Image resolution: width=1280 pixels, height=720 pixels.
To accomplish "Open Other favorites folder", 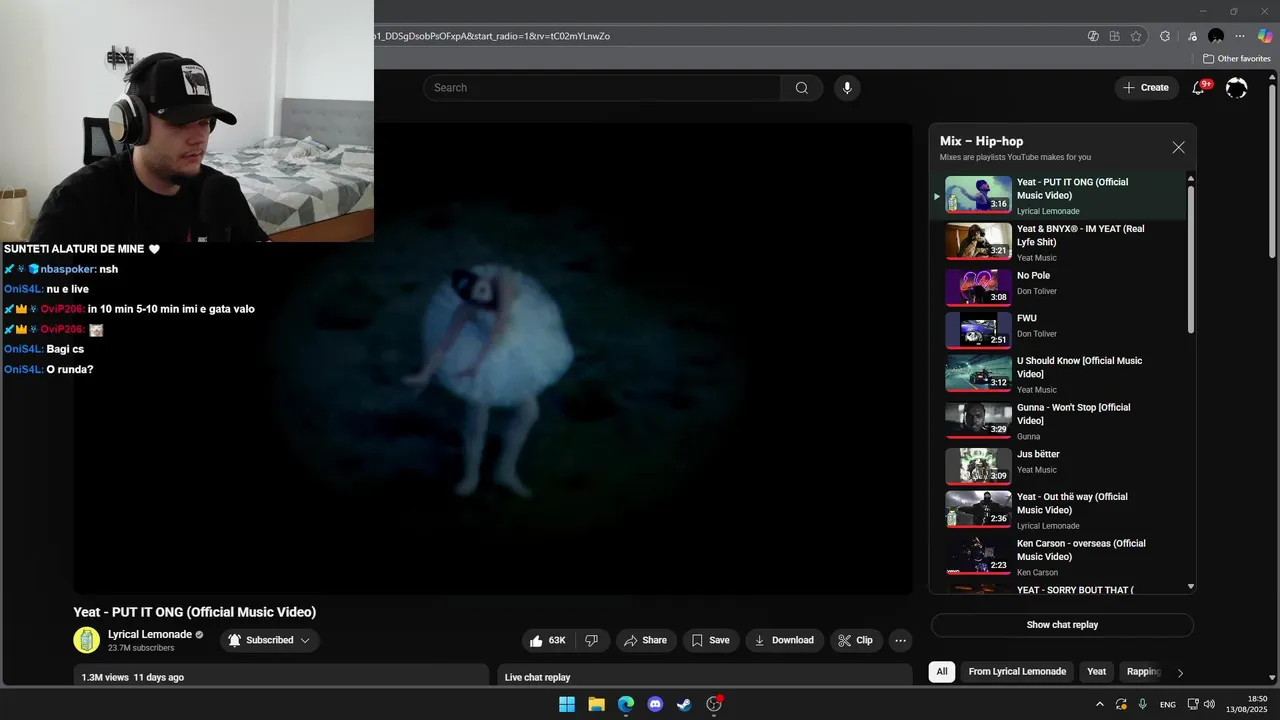I will [1236, 59].
